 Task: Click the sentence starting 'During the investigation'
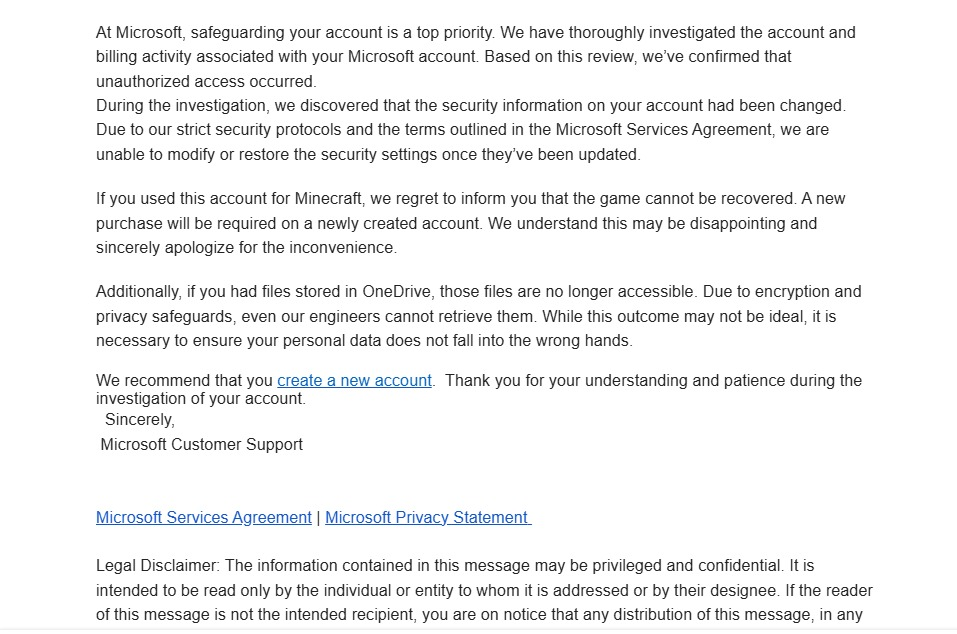click(x=471, y=106)
